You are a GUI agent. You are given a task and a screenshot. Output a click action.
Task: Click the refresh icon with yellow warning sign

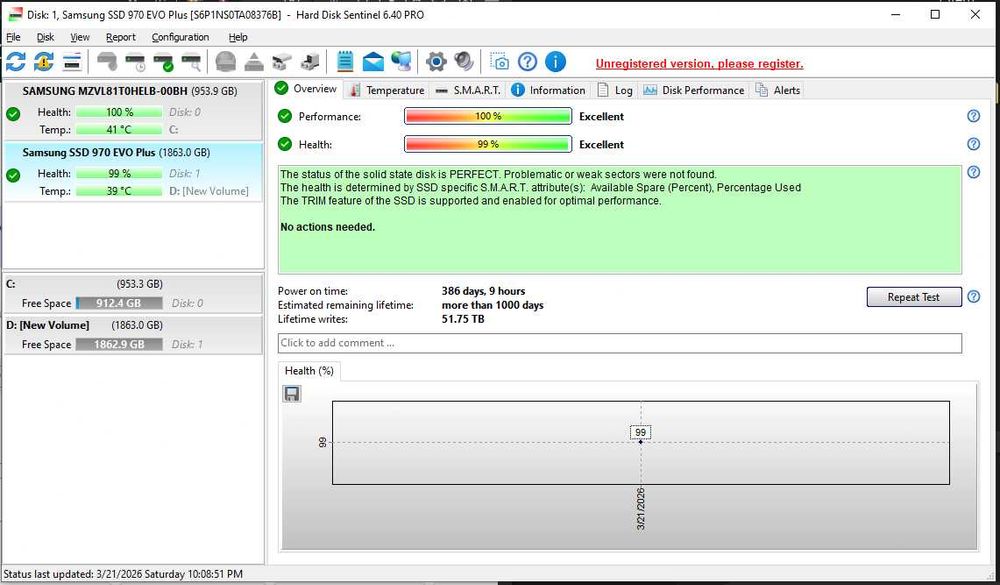[44, 62]
